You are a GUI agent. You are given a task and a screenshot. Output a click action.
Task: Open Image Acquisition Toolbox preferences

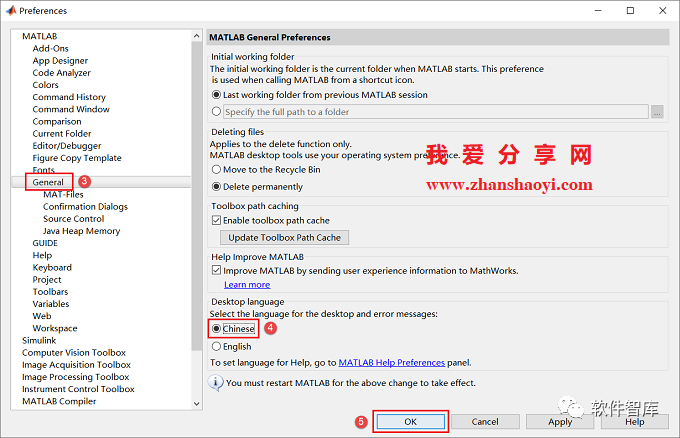[76, 365]
